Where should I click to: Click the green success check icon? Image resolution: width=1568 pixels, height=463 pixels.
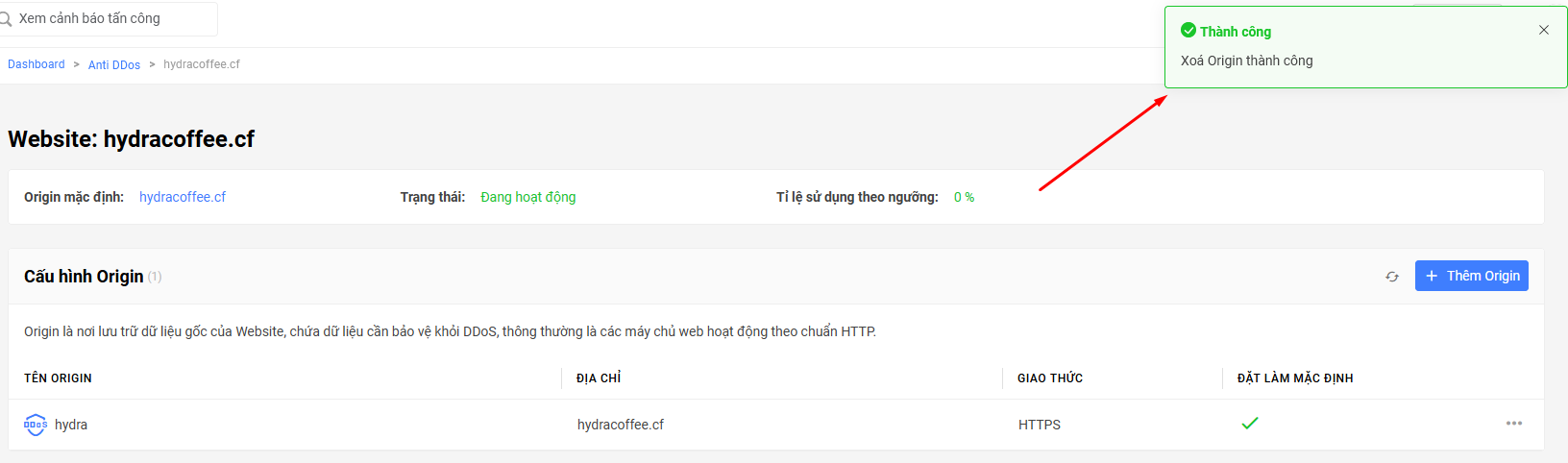click(x=1188, y=31)
